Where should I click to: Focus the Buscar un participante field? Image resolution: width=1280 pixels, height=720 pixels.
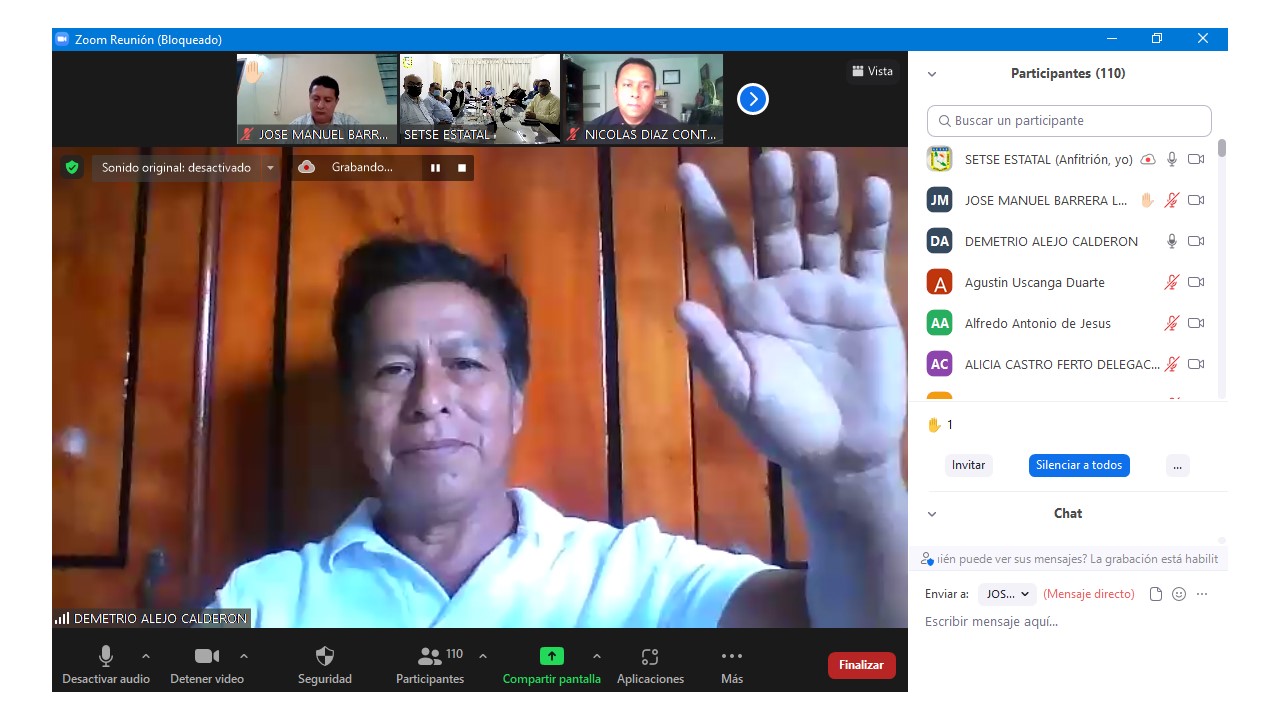point(1069,121)
